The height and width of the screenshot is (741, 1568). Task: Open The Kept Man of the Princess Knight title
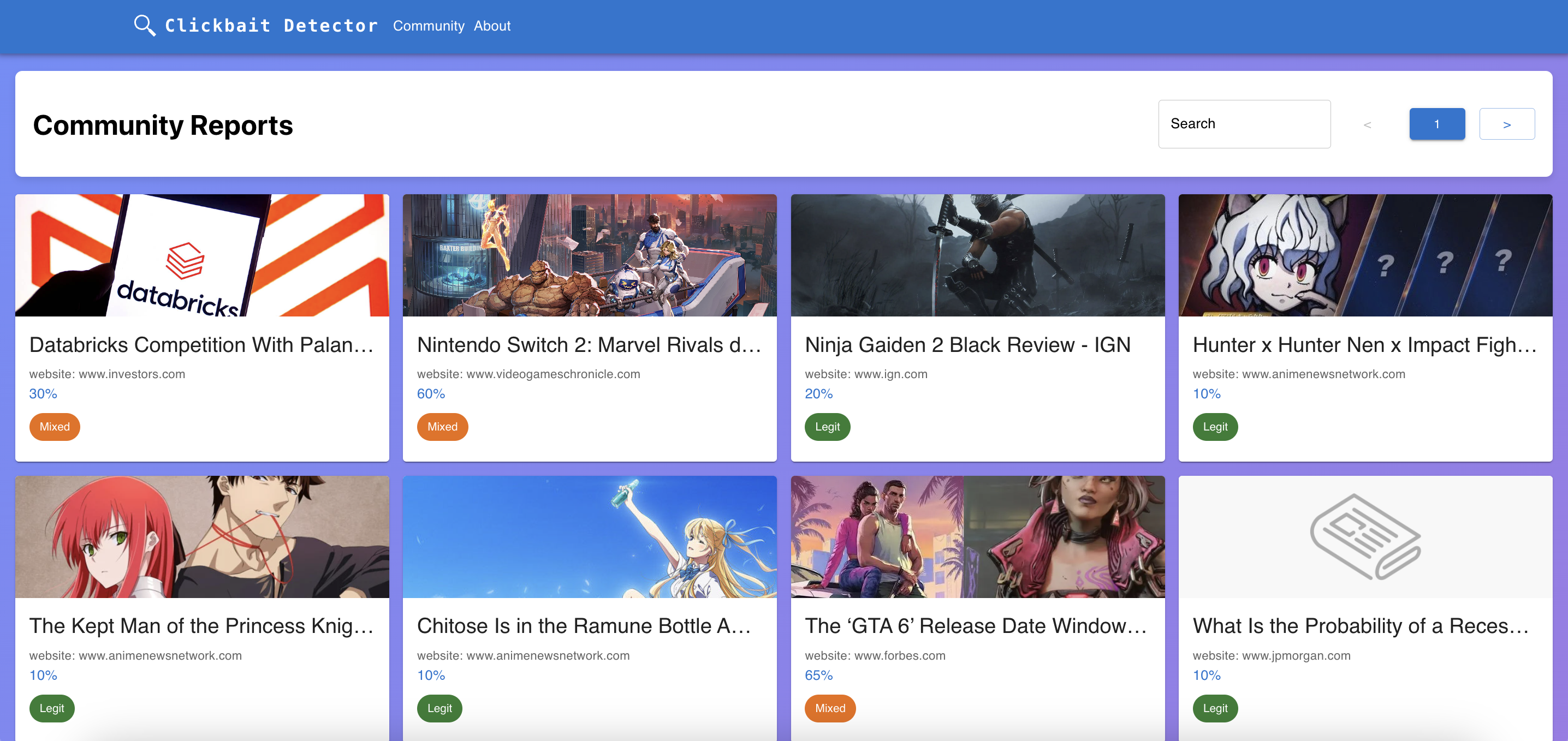(201, 626)
